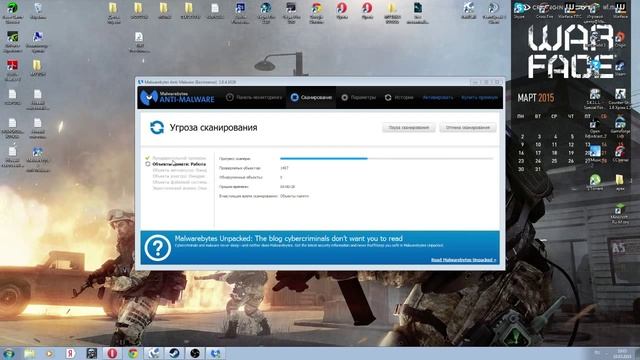This screenshot has width=640, height=360.
Task: Open Chrome from the taskbar
Action: (x=133, y=353)
